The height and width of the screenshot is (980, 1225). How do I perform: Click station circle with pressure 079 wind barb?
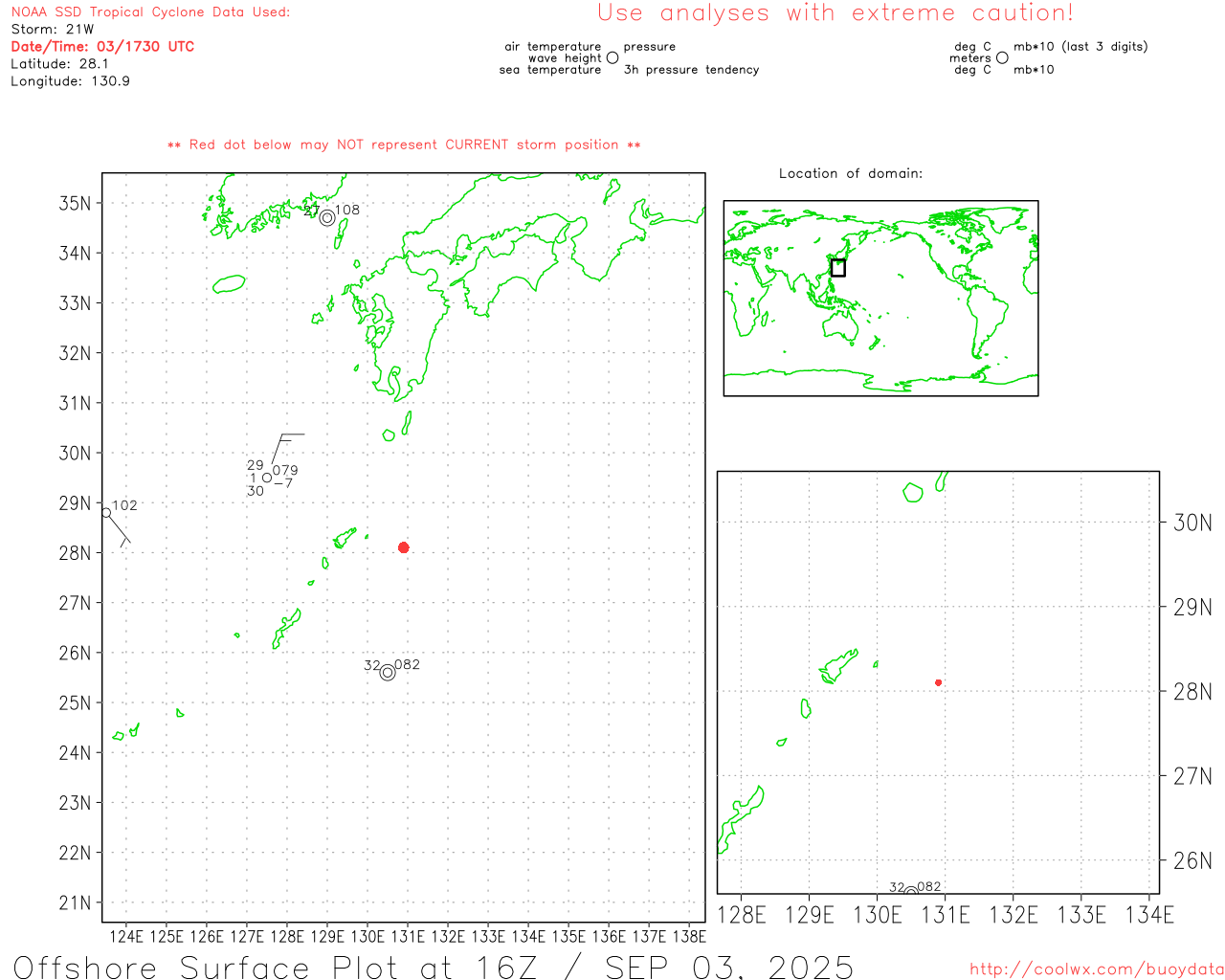click(x=267, y=478)
